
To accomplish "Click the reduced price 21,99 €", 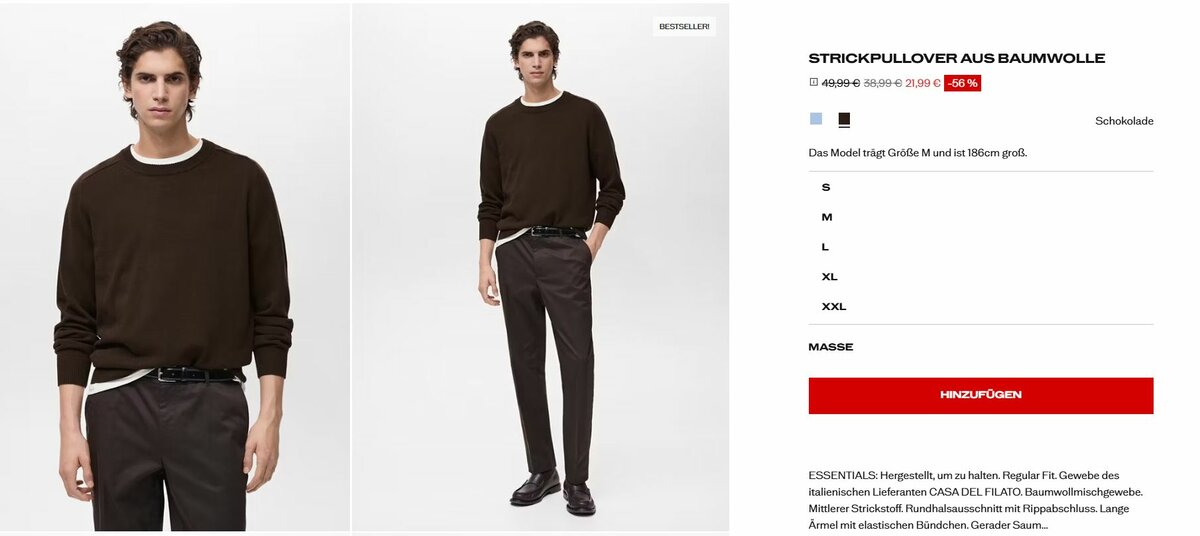I will click(x=922, y=83).
